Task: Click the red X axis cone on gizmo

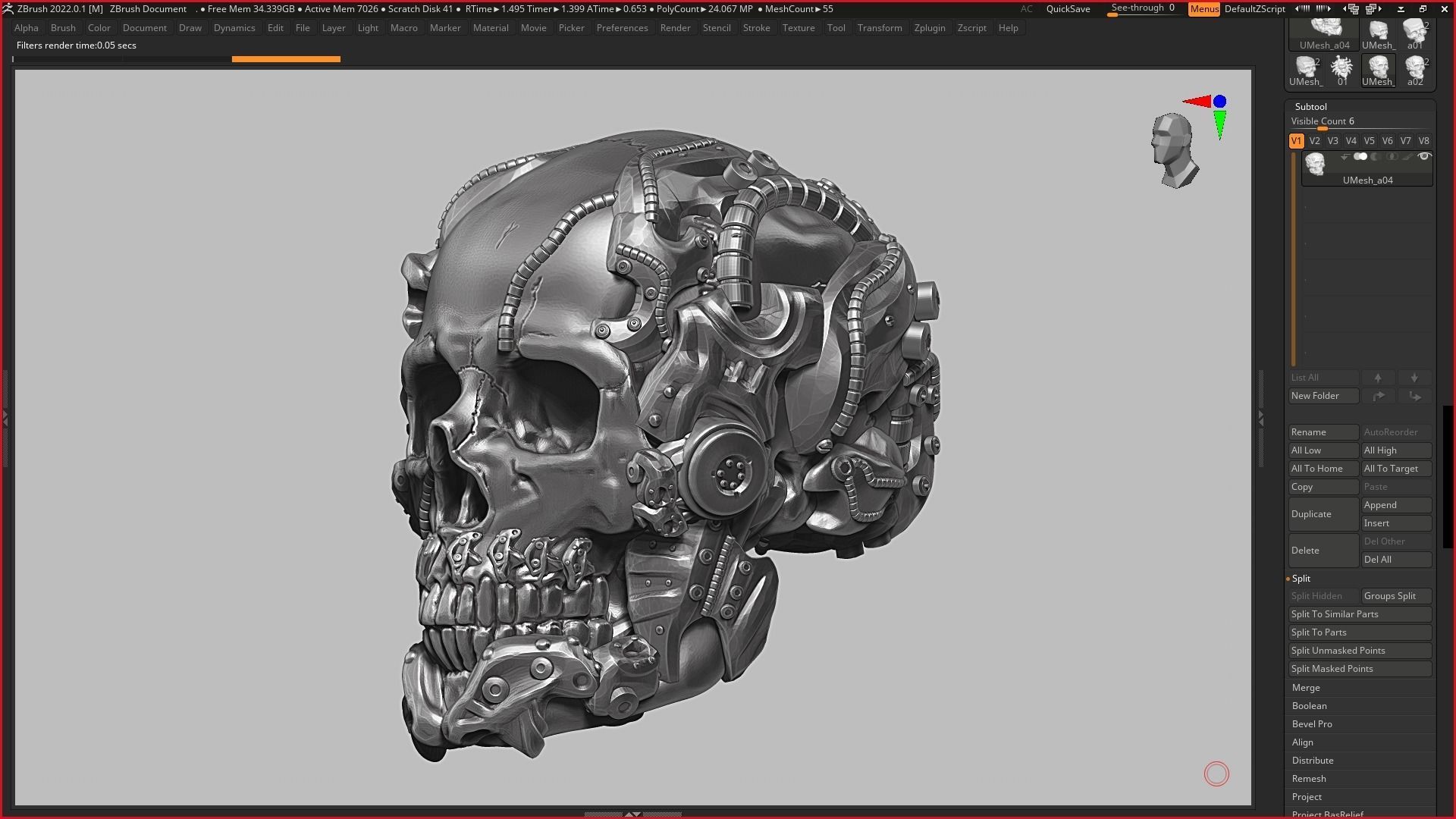Action: [x=1197, y=101]
